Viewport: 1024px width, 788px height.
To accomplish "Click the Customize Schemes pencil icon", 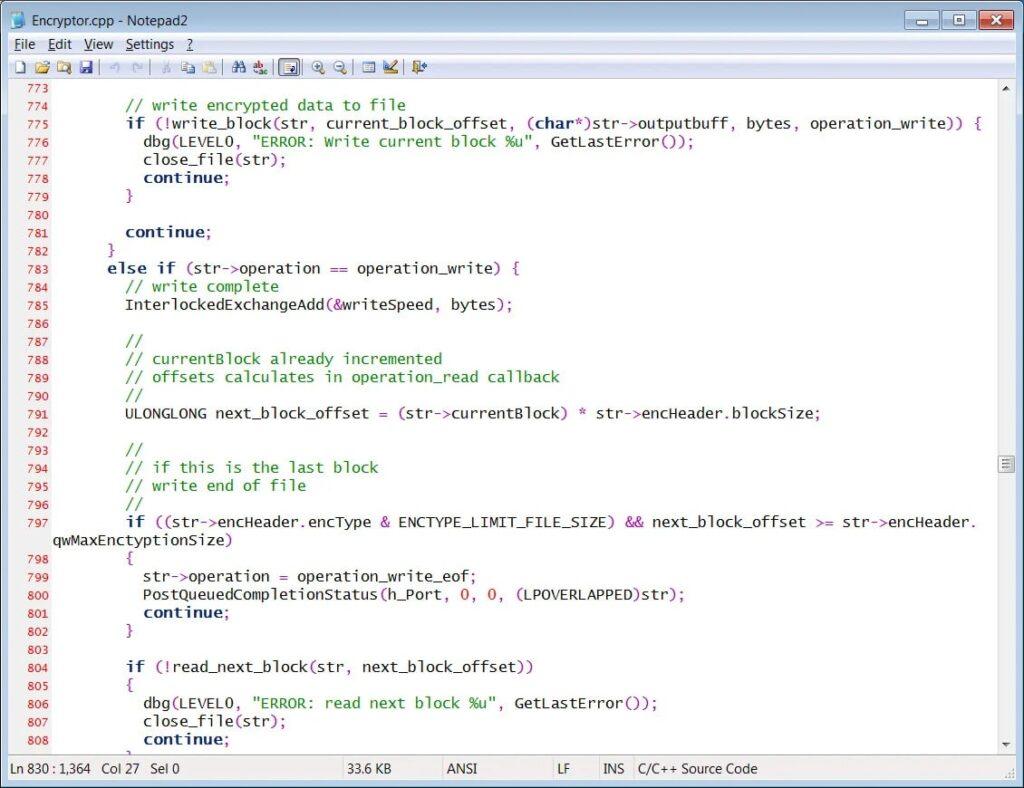I will pyautogui.click(x=391, y=67).
